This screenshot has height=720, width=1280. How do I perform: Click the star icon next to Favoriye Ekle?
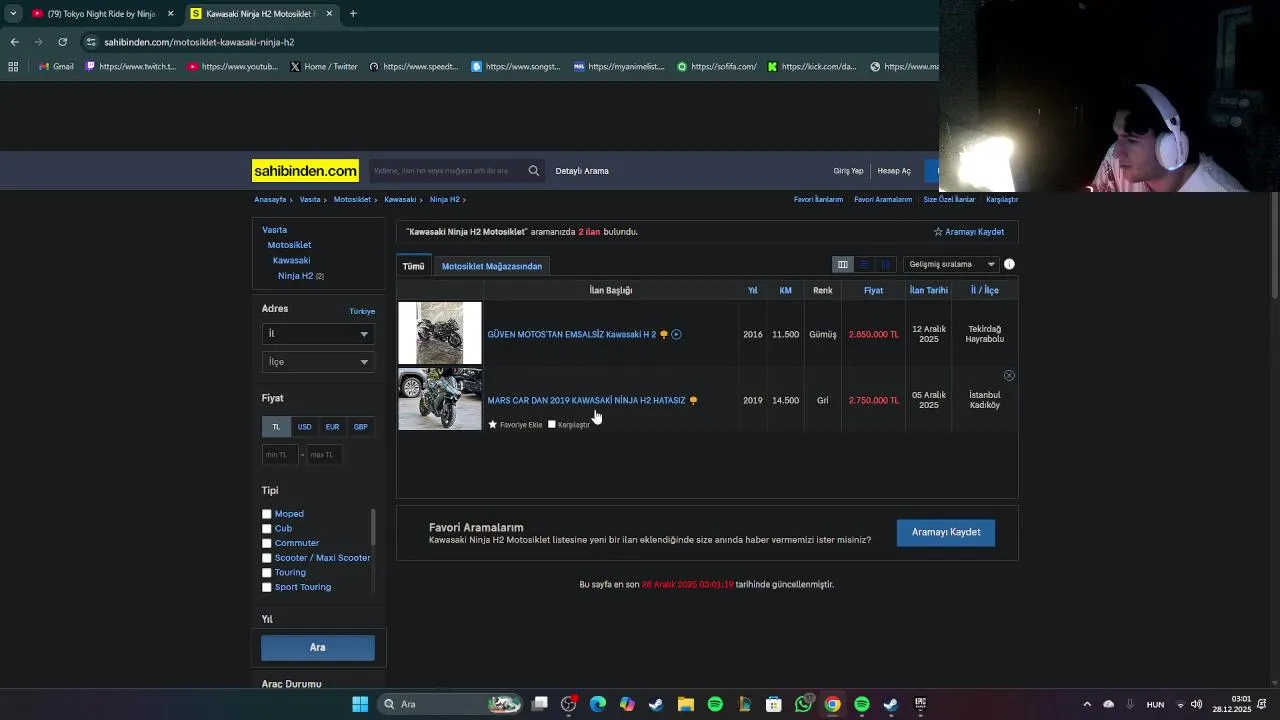click(493, 424)
